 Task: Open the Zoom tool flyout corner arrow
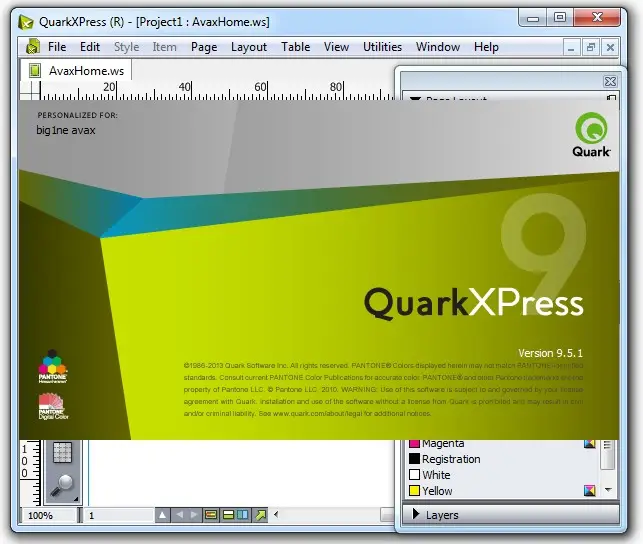pos(76,499)
